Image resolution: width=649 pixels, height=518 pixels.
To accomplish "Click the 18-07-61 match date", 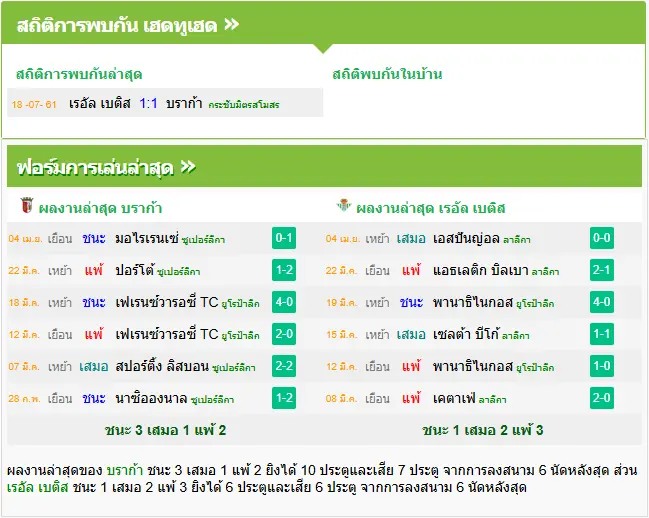I will [34, 104].
